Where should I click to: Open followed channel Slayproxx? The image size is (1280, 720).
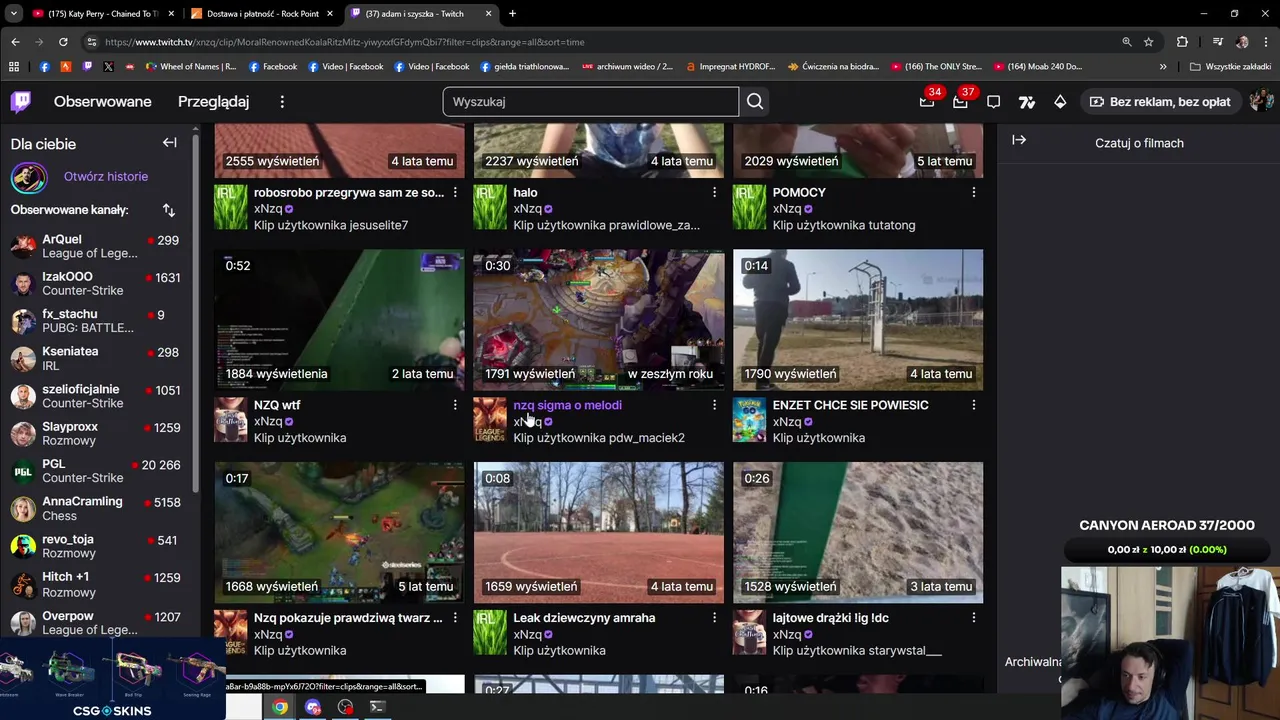95,433
